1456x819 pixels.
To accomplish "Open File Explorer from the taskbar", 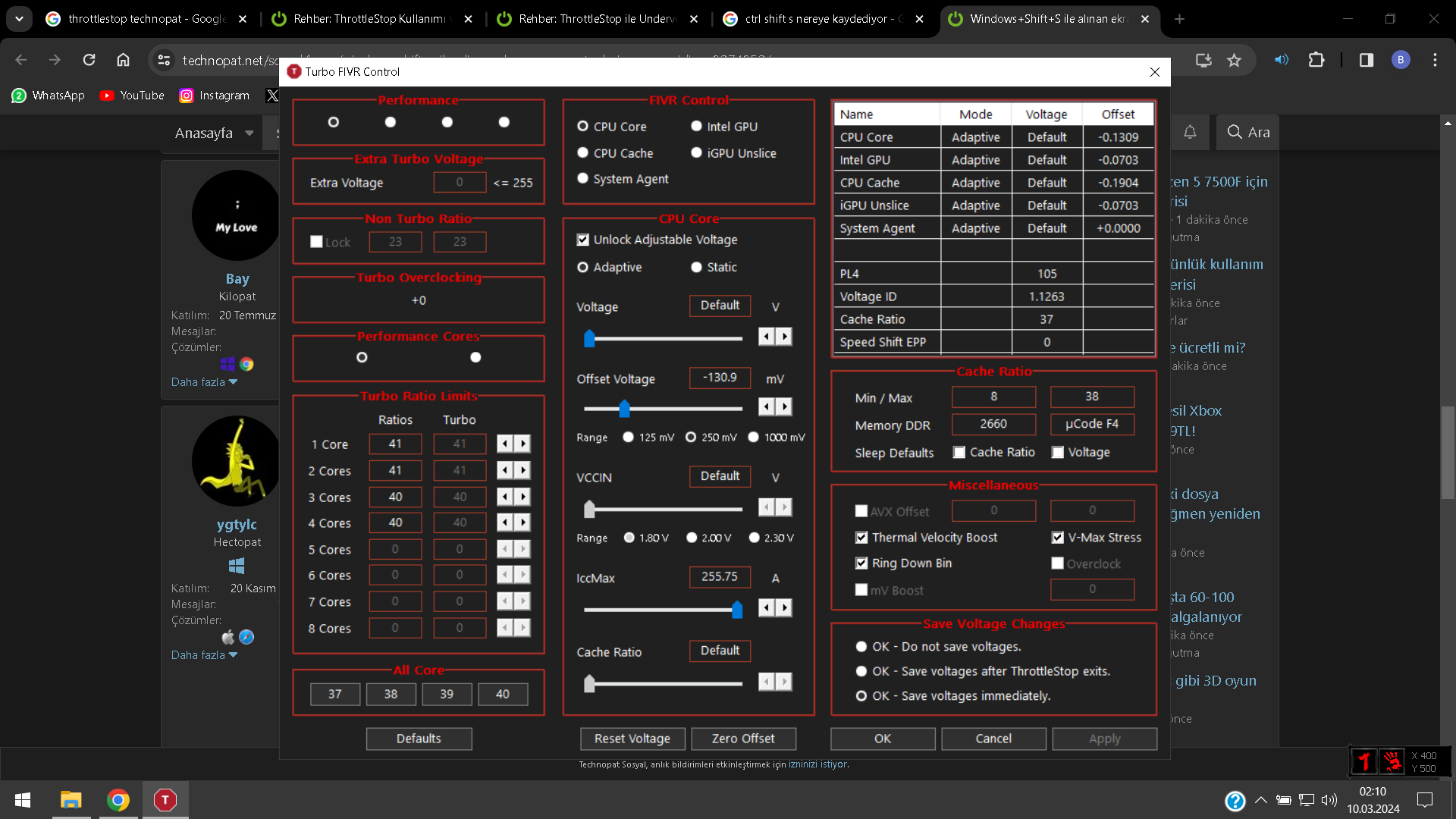I will (x=71, y=800).
